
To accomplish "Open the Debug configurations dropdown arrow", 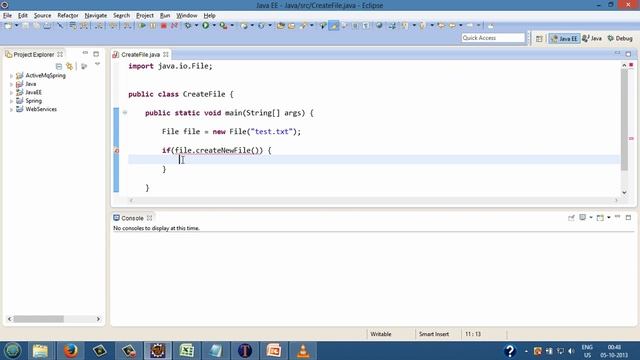I will (x=196, y=25).
